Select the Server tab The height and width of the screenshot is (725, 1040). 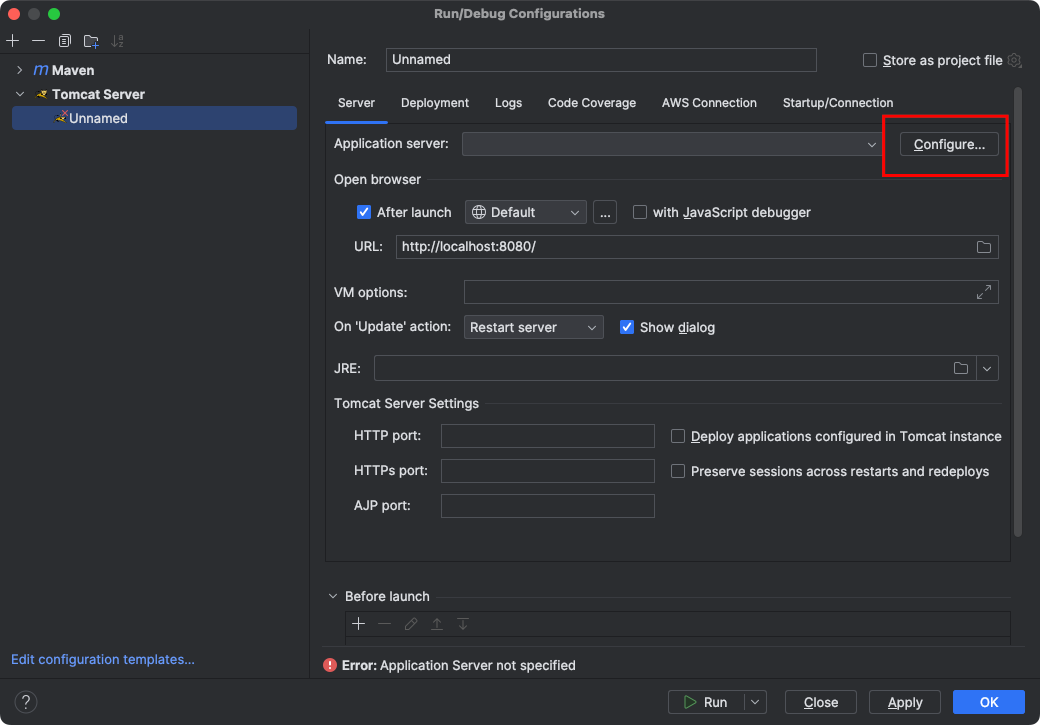tap(356, 103)
